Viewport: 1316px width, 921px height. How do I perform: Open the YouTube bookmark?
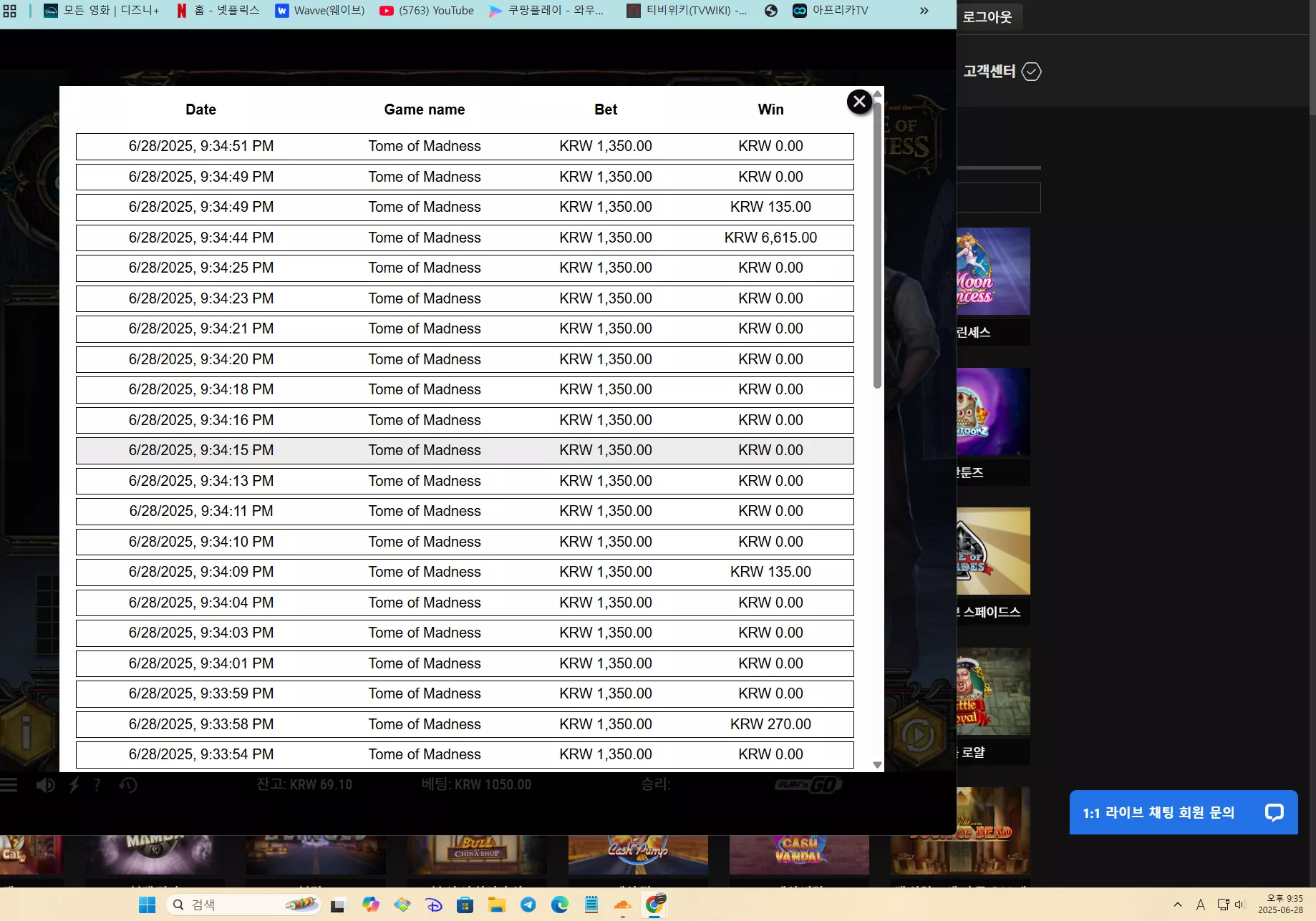(x=427, y=11)
